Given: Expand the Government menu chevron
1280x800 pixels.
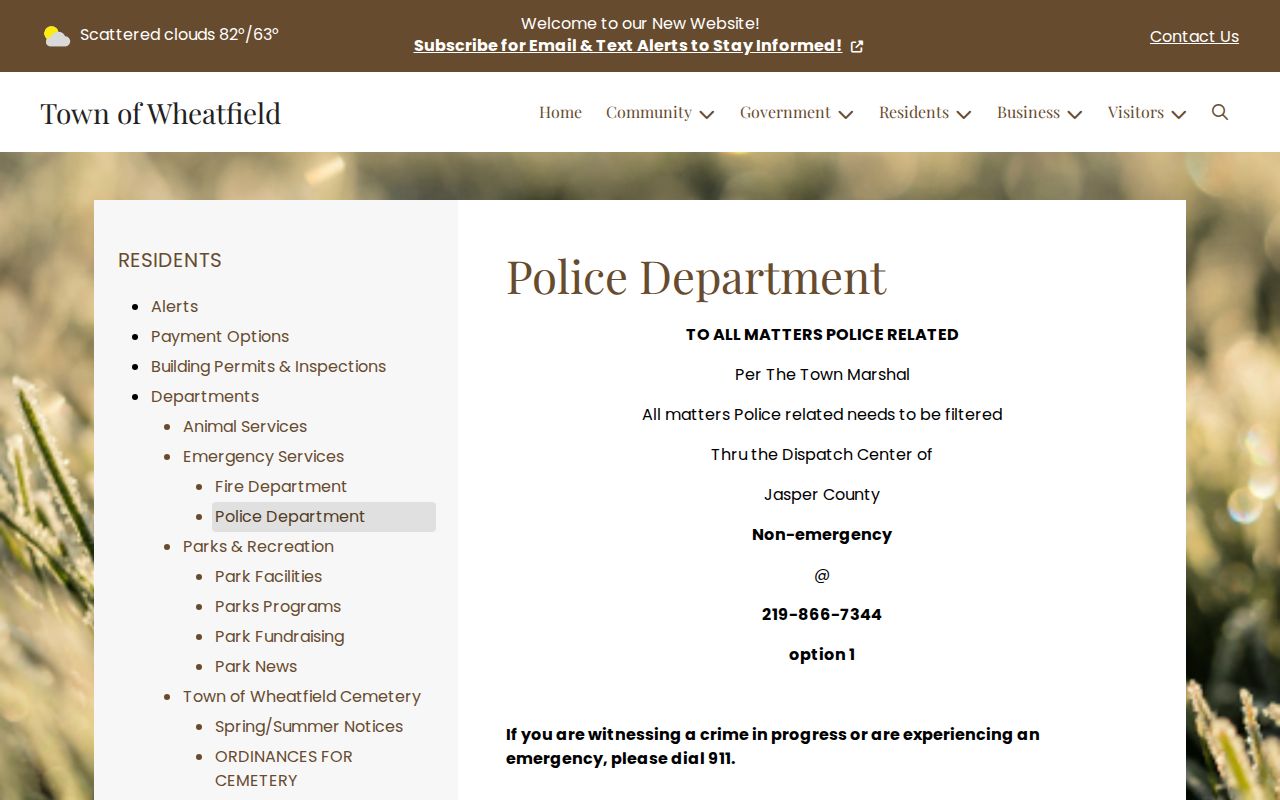Looking at the screenshot, I should coord(846,114).
